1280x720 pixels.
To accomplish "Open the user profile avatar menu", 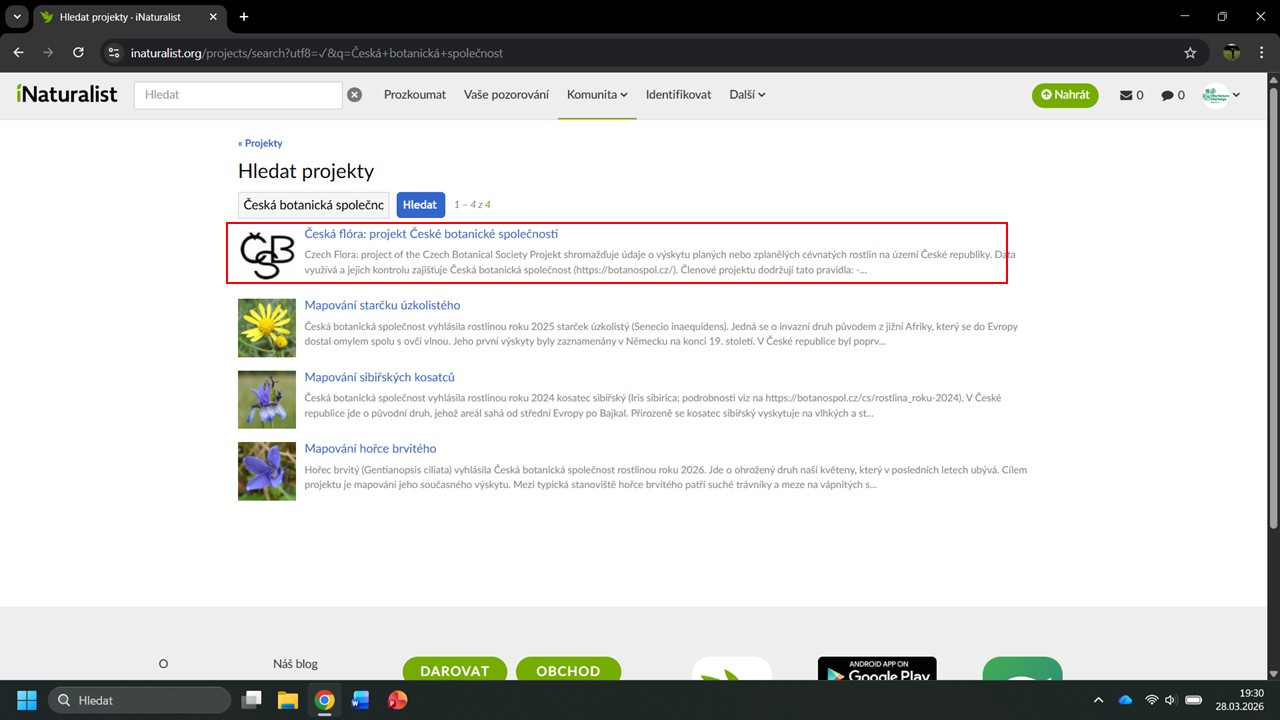I will 1221,95.
